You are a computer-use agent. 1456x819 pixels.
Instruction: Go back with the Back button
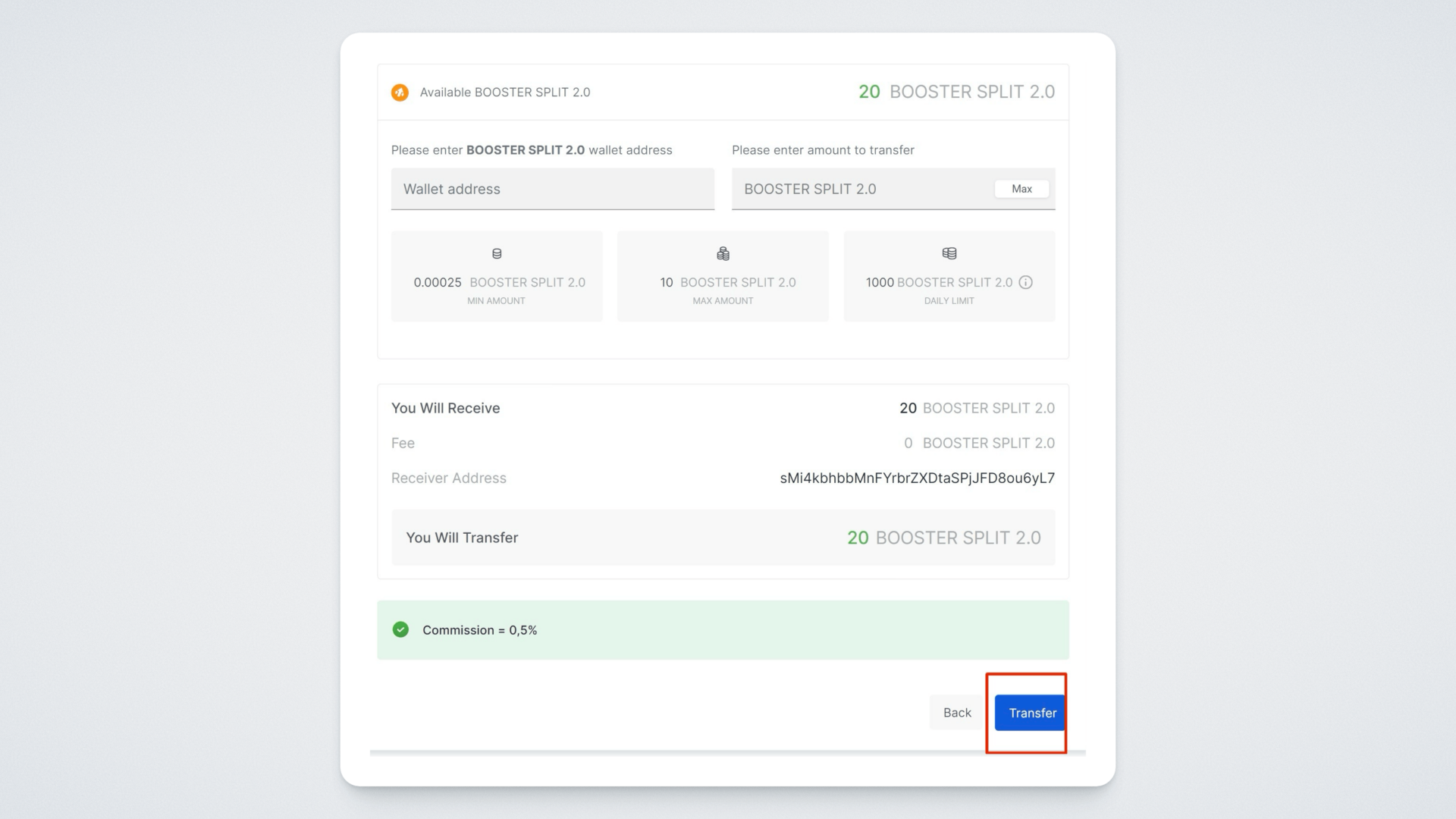tap(956, 713)
